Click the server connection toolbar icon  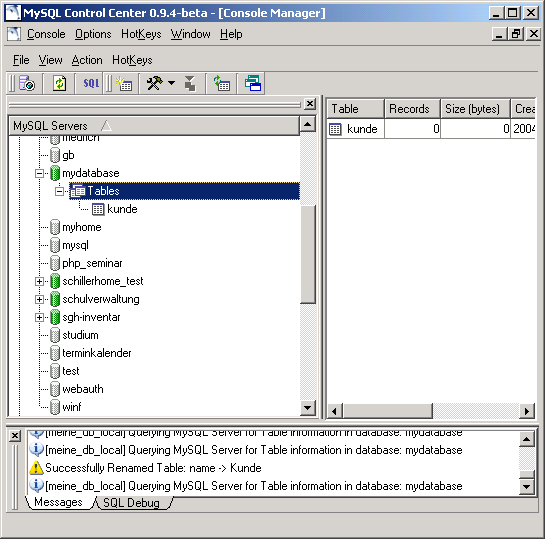(x=27, y=83)
